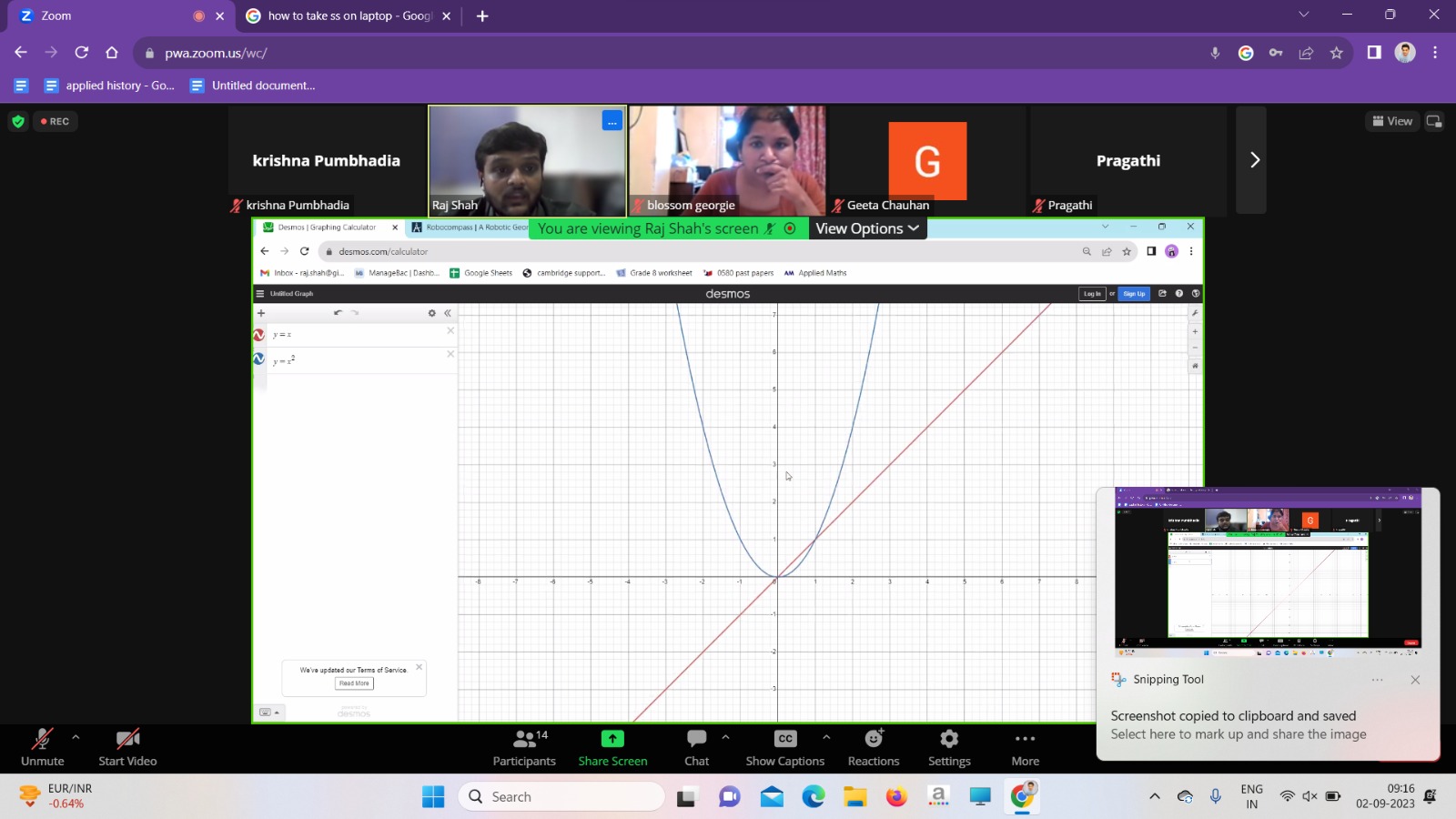Open 'Untitled document' bookmark
Image resolution: width=1456 pixels, height=819 pixels.
pyautogui.click(x=253, y=86)
